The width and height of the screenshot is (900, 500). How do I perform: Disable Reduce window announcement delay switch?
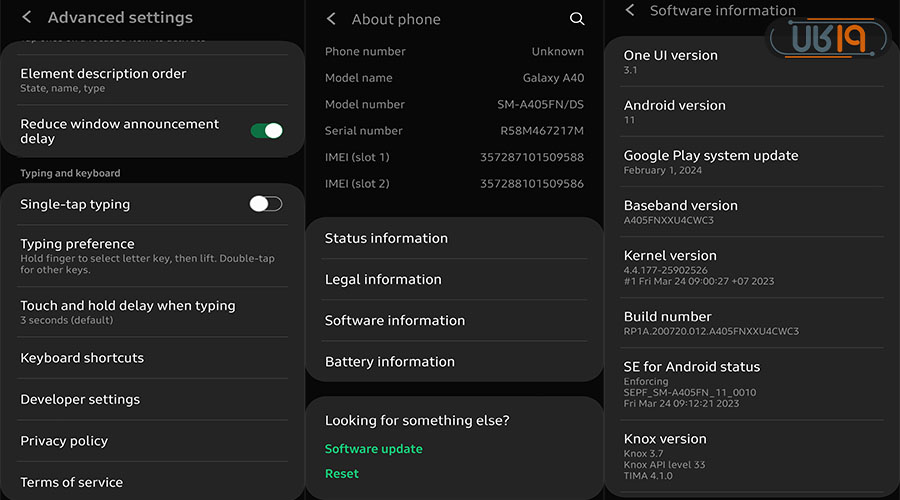click(266, 131)
